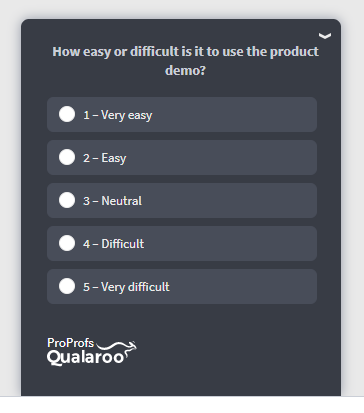This screenshot has width=364, height=413.
Task: Click the '5 – Very difficult' label text
Action: 126,287
